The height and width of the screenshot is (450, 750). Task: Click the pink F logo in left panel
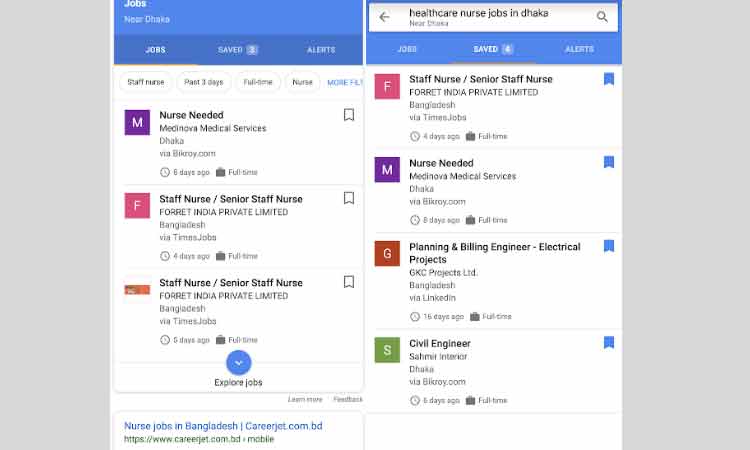pyautogui.click(x=137, y=206)
